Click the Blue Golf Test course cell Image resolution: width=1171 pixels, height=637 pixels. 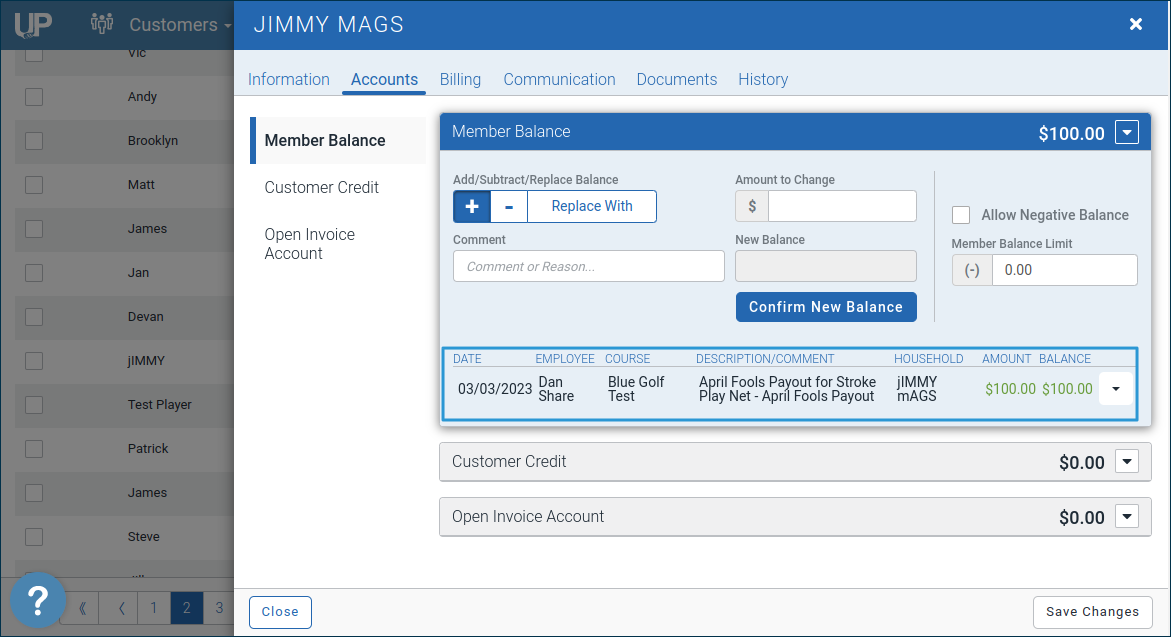tap(636, 389)
